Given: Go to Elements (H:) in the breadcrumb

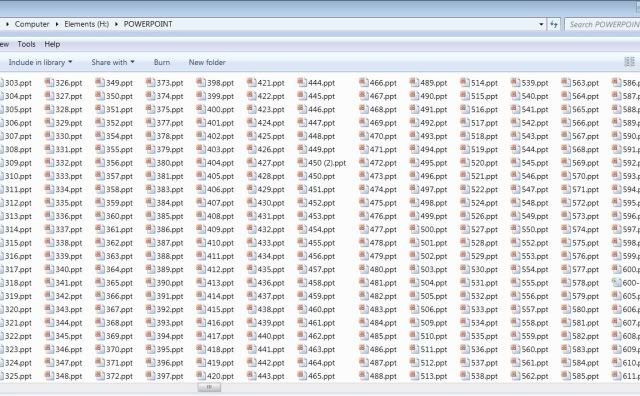Looking at the screenshot, I should [x=87, y=24].
